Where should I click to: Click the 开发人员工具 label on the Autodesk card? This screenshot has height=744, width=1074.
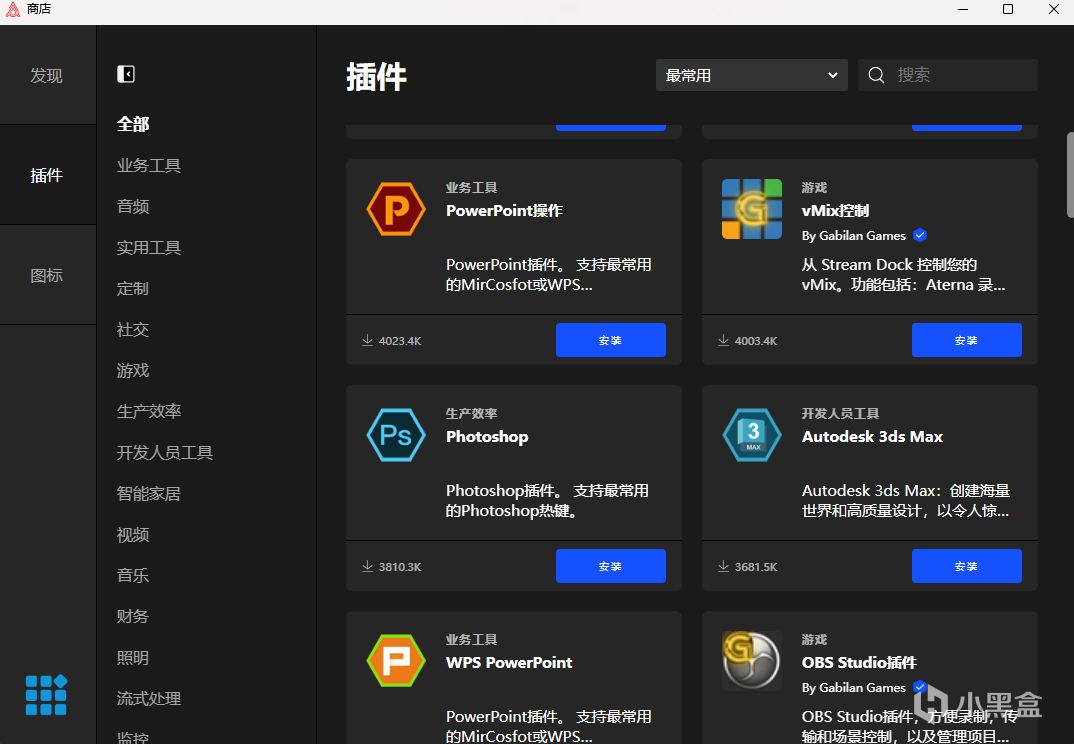(840, 414)
